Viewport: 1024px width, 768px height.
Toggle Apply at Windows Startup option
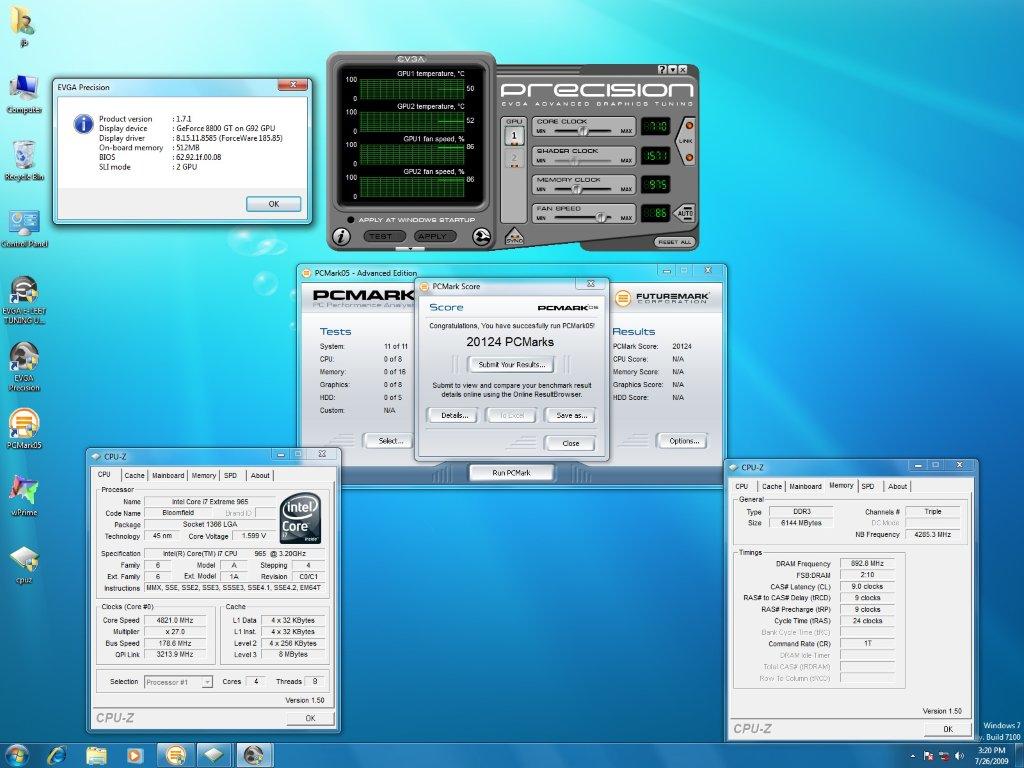tap(351, 220)
